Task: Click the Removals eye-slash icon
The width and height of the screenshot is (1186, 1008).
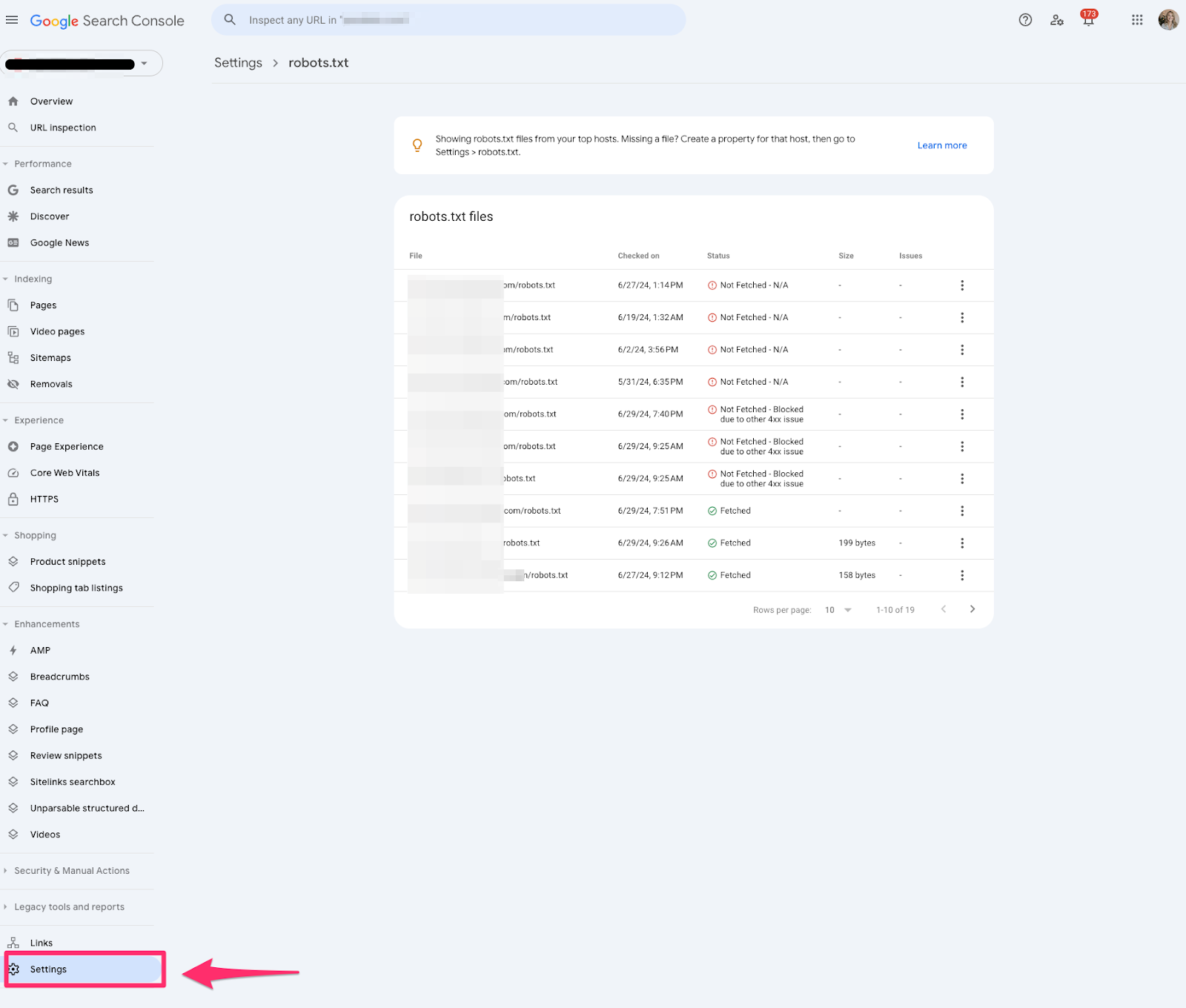Action: coord(13,384)
